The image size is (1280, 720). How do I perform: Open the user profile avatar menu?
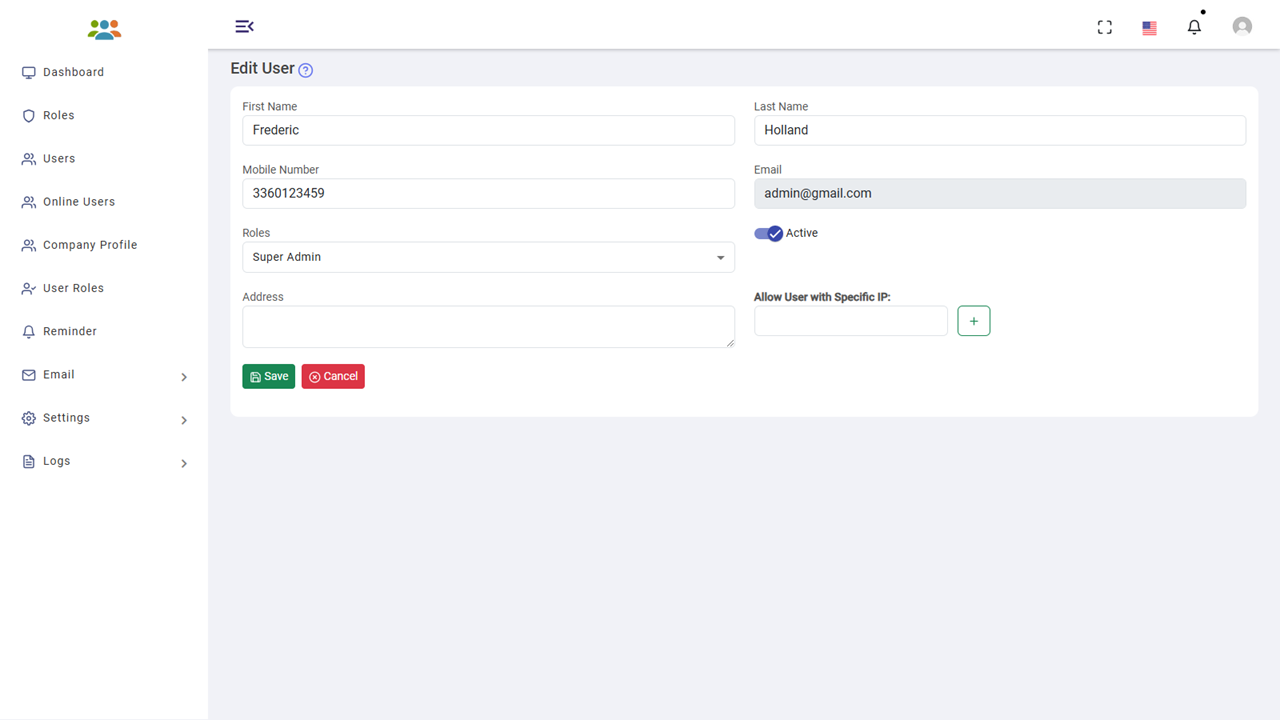(x=1242, y=27)
